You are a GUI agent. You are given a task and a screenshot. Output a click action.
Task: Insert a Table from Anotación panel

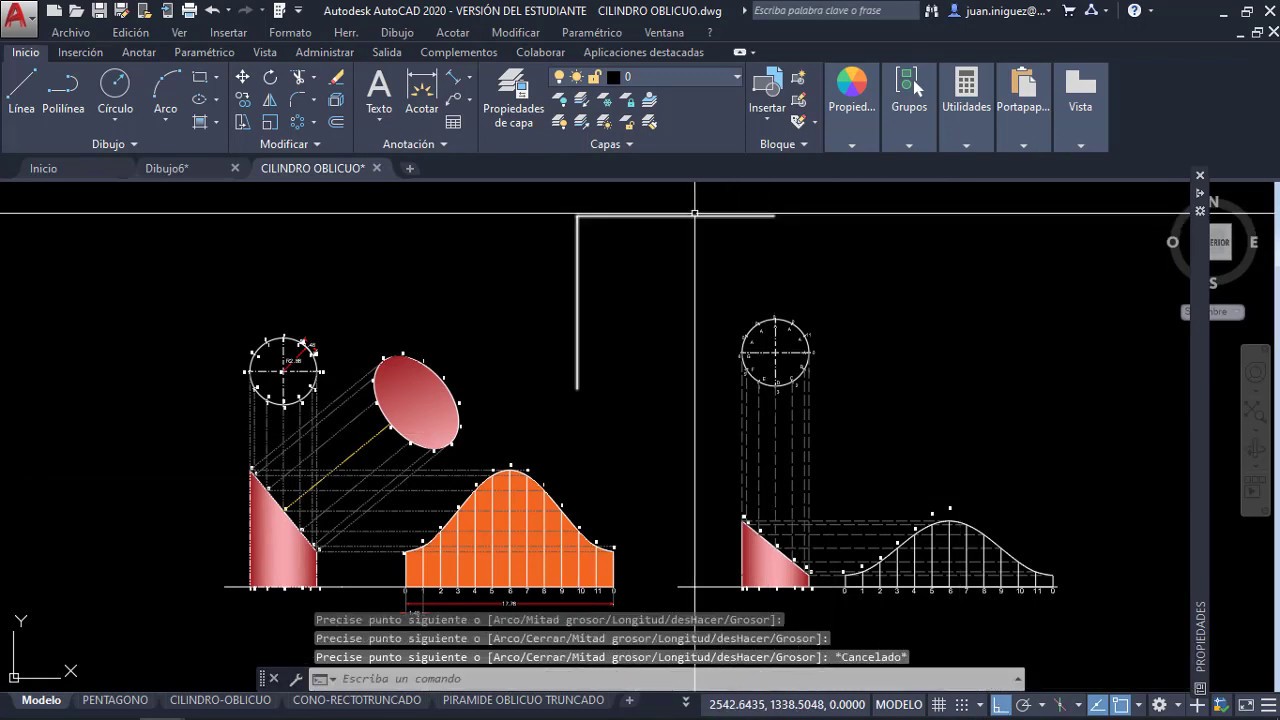tap(454, 122)
